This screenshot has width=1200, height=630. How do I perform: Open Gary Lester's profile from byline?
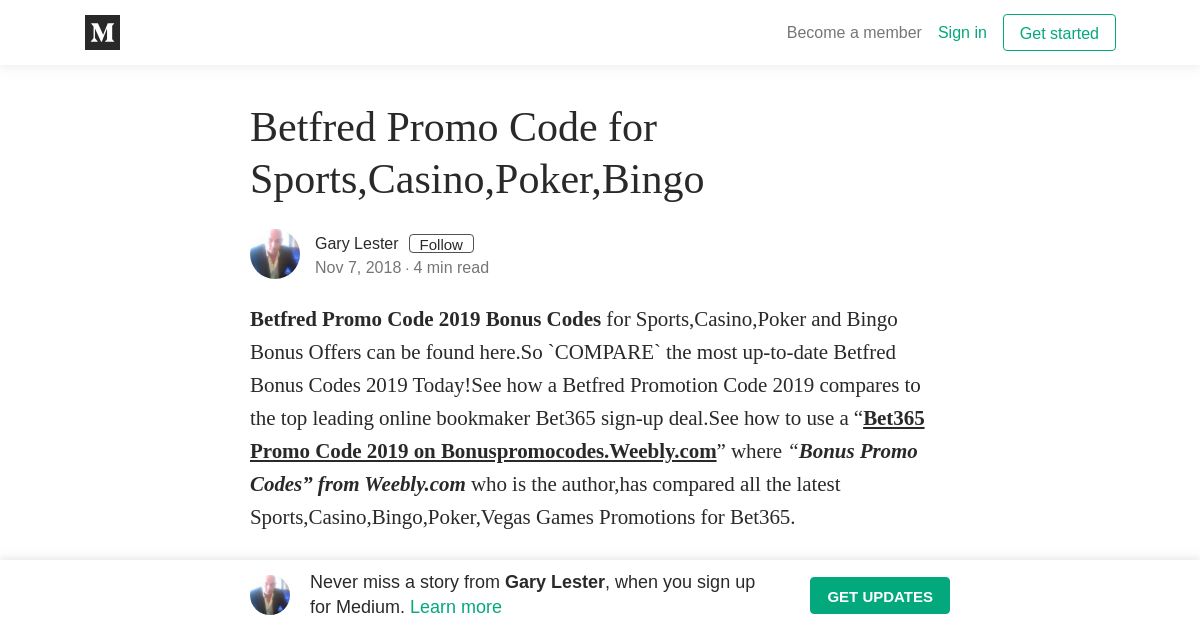coord(356,244)
